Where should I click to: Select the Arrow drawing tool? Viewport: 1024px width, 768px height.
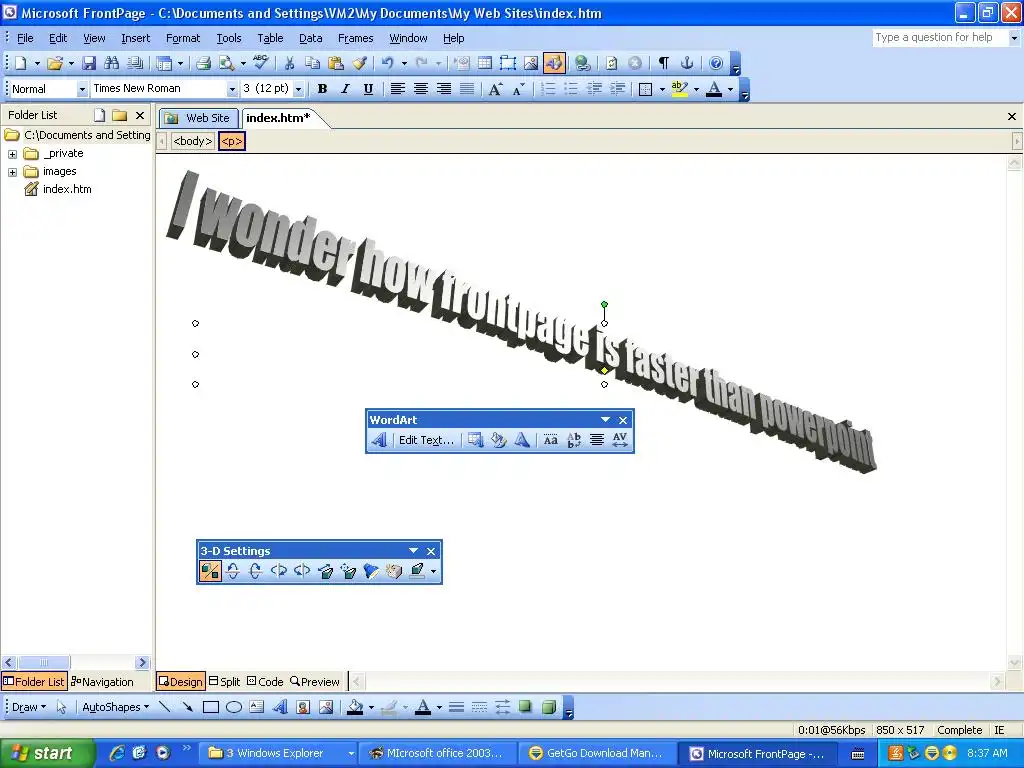(x=187, y=707)
